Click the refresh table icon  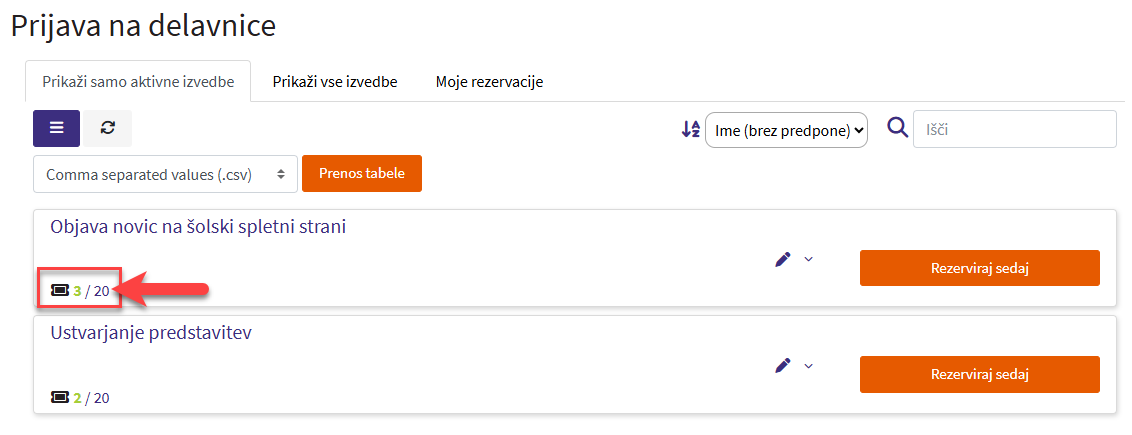point(108,128)
